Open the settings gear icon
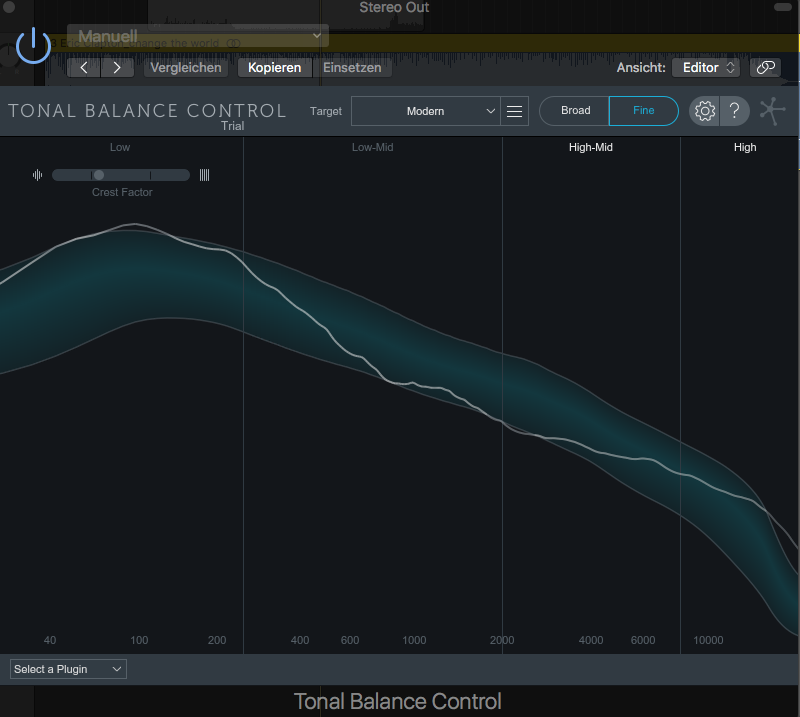 point(705,111)
